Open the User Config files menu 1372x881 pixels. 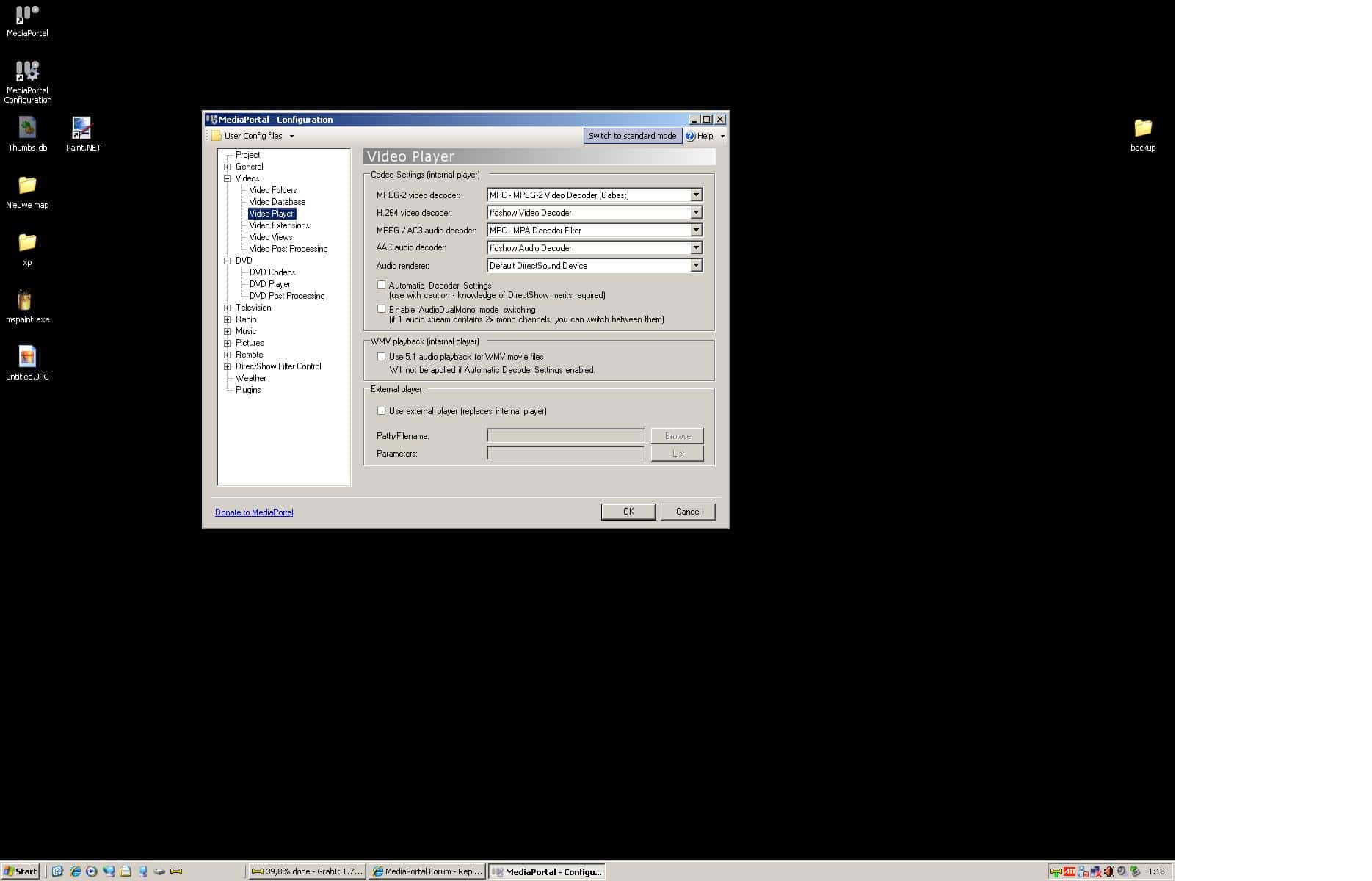[x=253, y=136]
